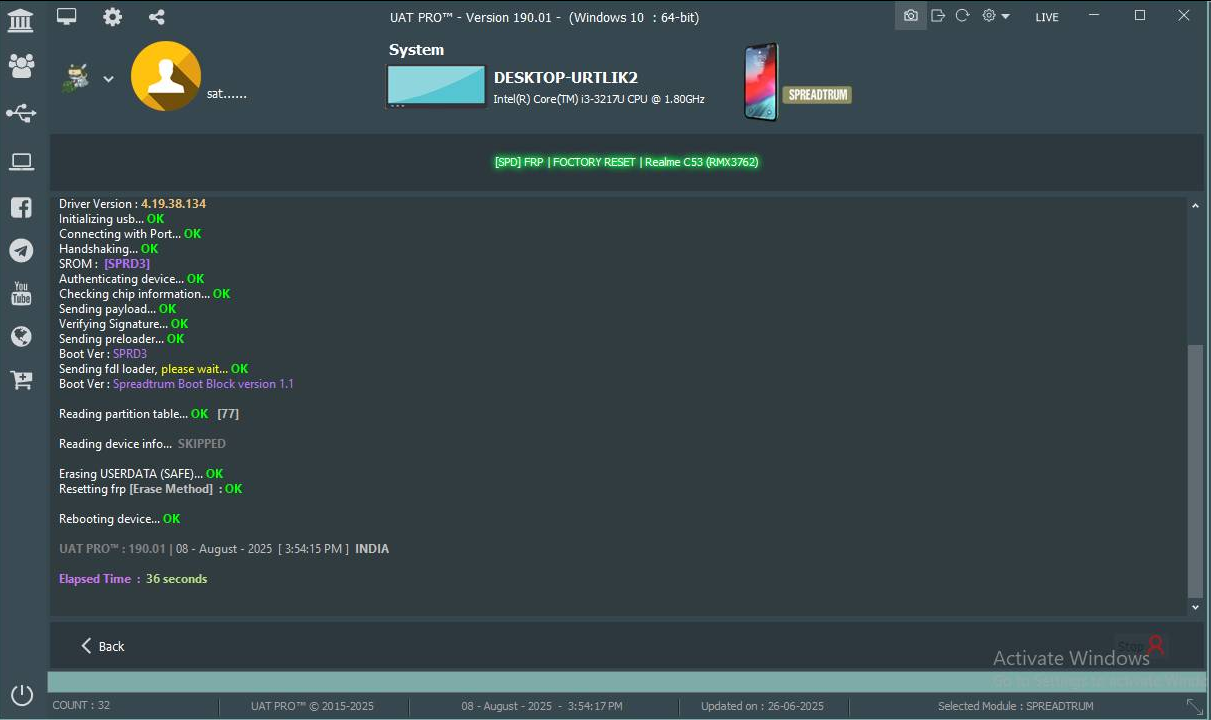Click the laptop icon in left sidebar

point(21,162)
